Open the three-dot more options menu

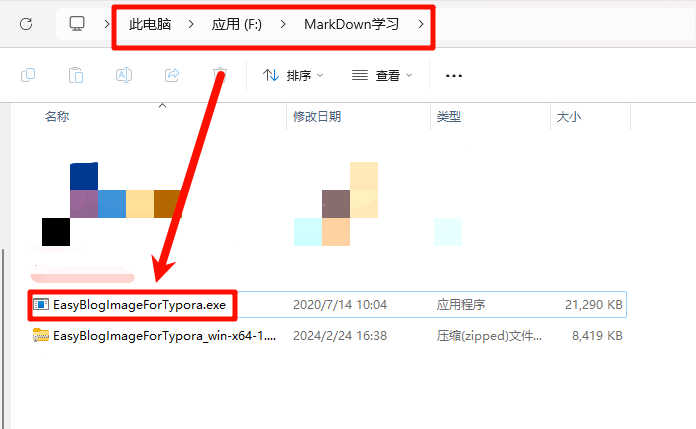(x=454, y=76)
